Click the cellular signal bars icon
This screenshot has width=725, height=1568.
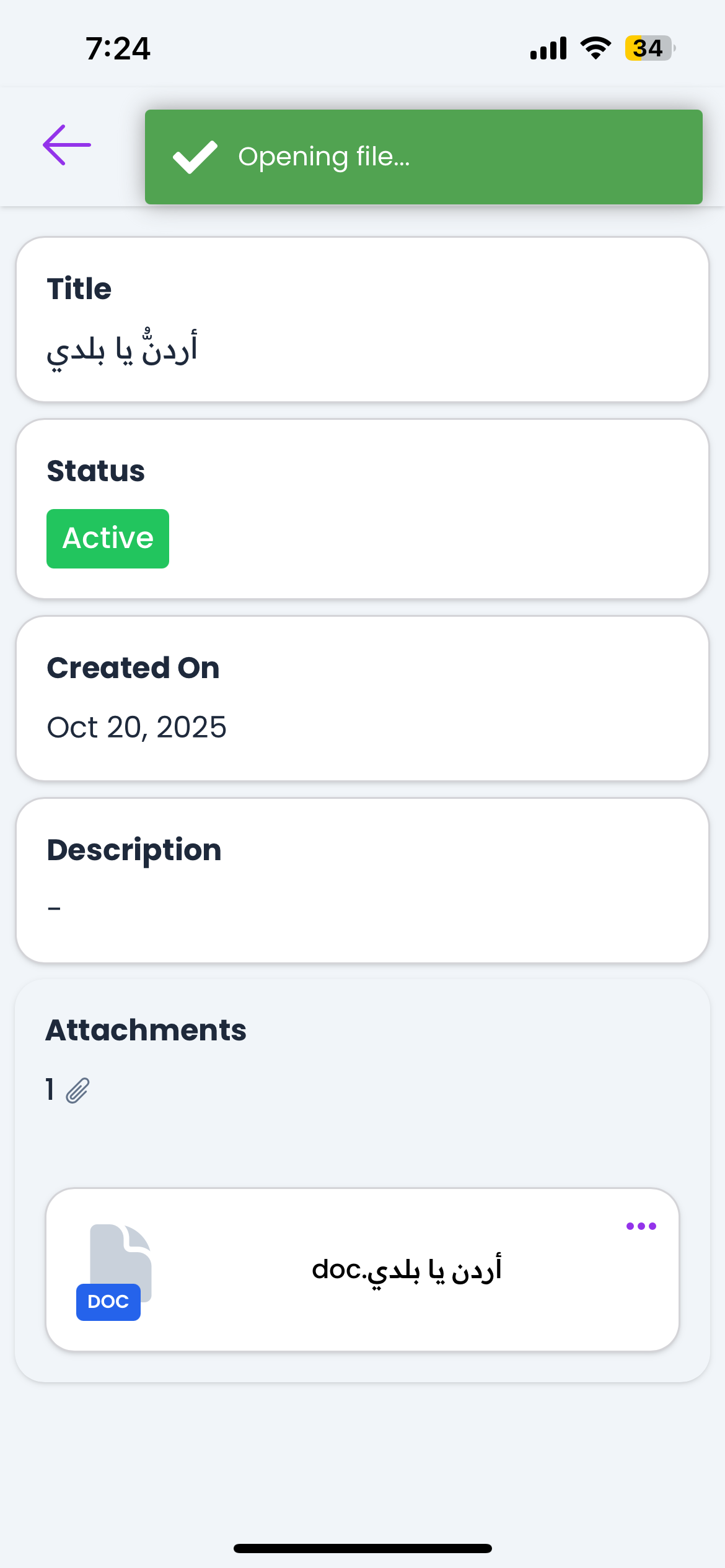coord(548,48)
